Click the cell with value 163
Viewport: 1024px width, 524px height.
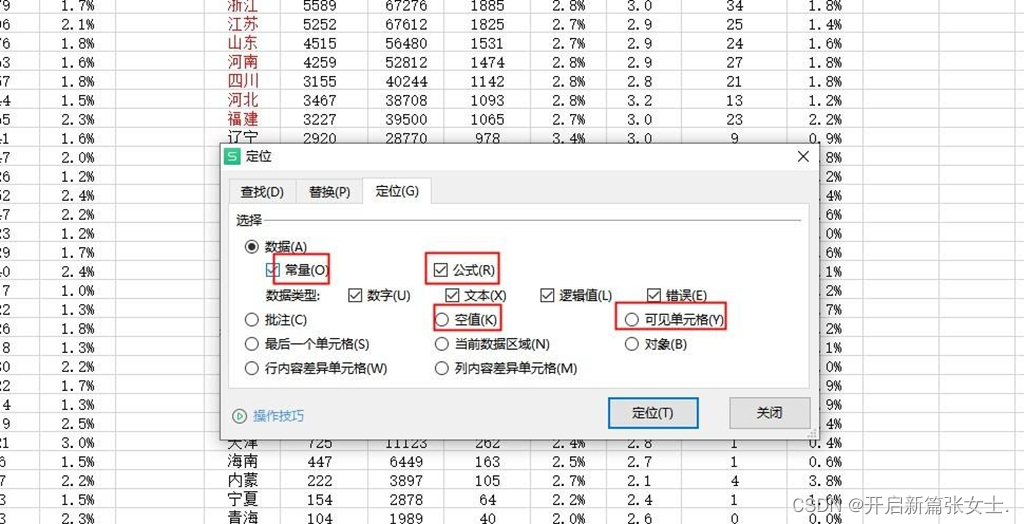(487, 462)
